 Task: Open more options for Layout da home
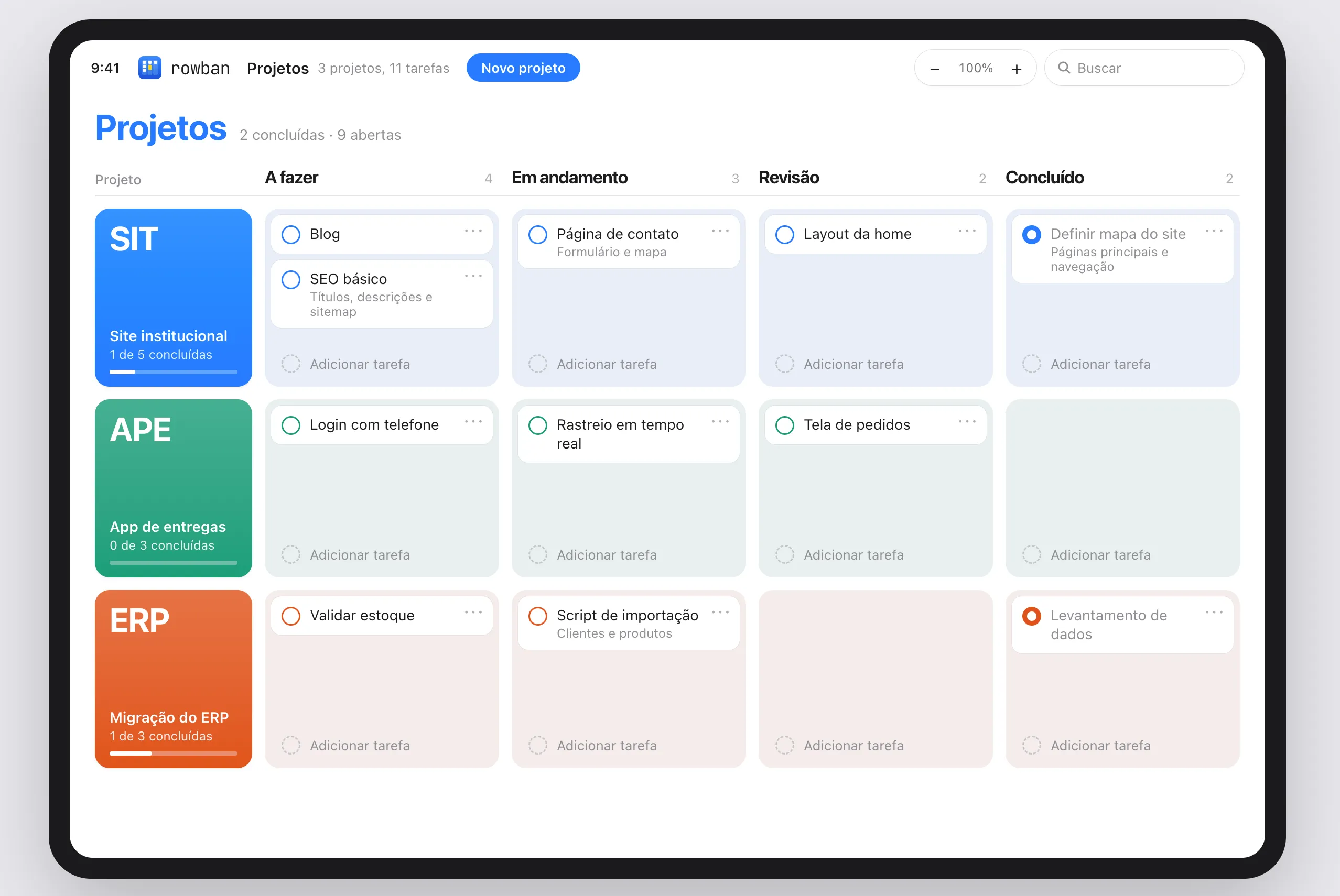[967, 231]
